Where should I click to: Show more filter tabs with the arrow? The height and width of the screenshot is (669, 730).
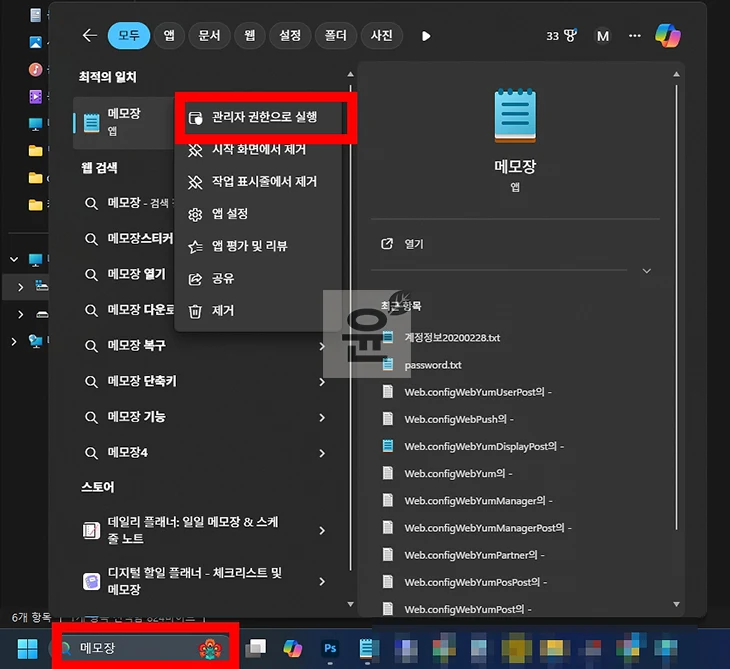[x=426, y=36]
